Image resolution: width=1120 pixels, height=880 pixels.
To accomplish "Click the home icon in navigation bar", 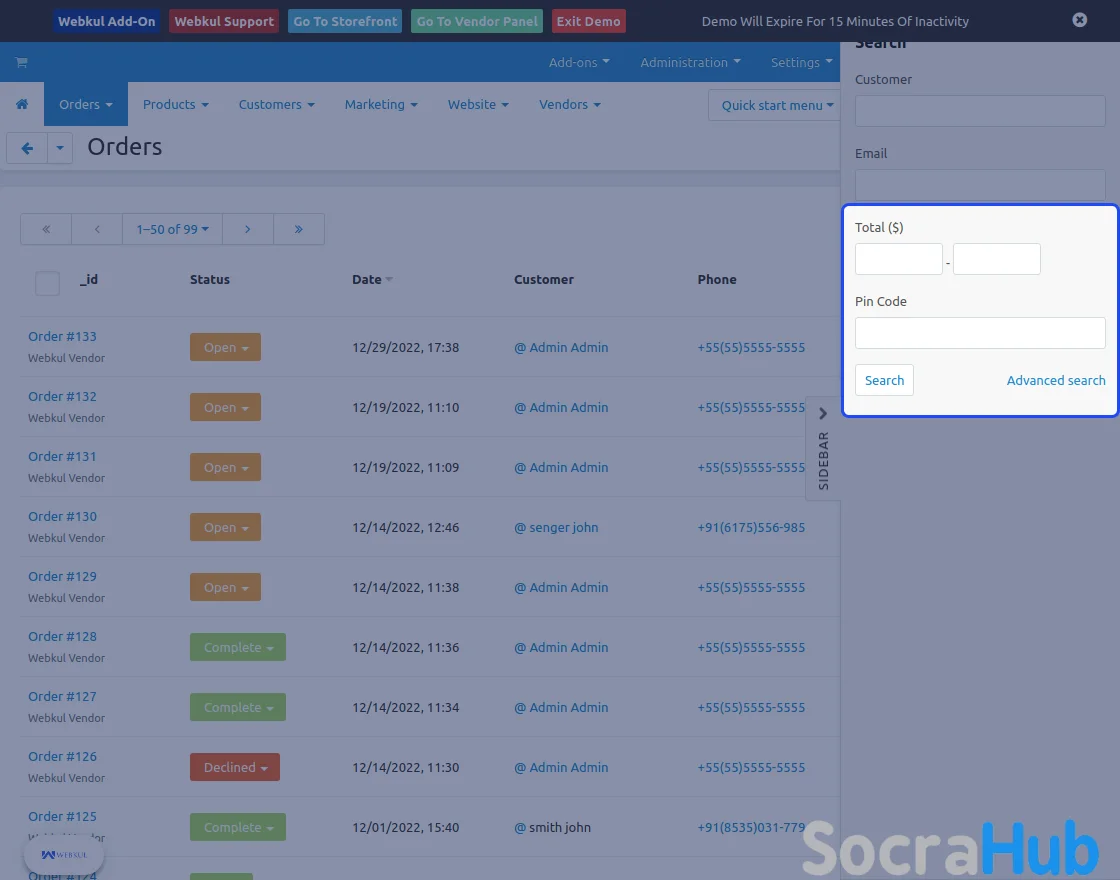I will 22,104.
